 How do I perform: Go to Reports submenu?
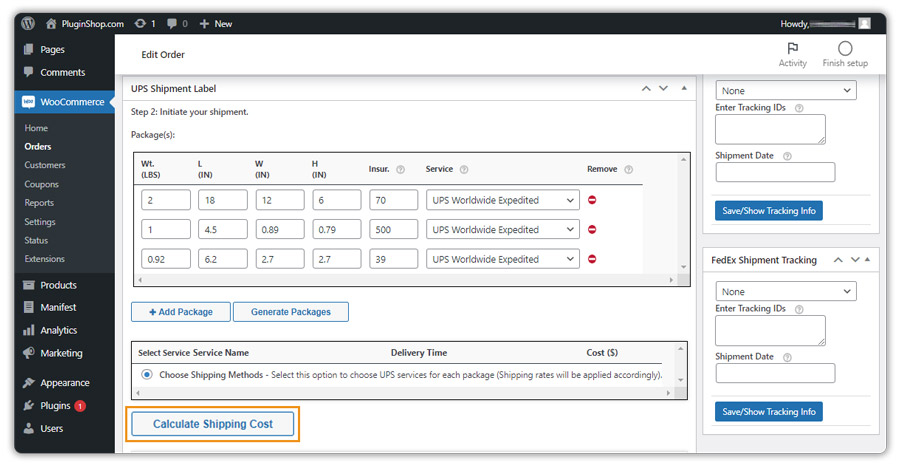[39, 203]
